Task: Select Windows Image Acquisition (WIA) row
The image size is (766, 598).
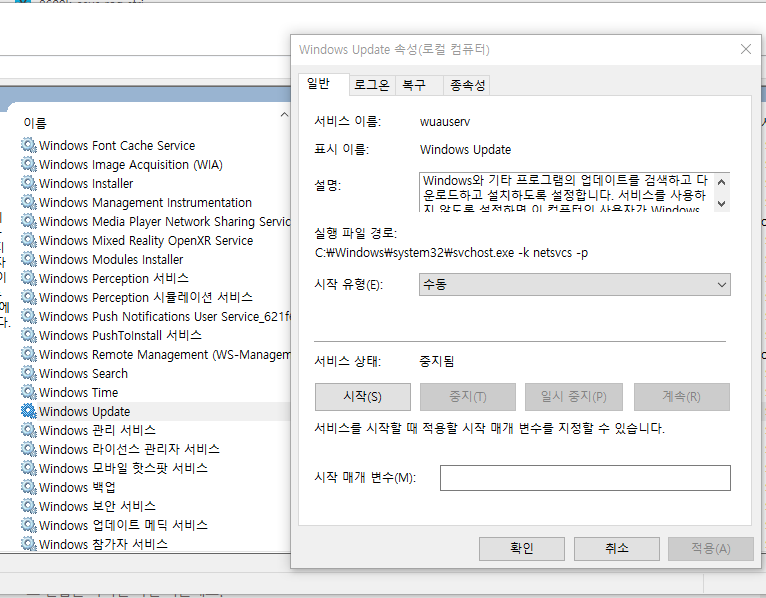Action: click(x=155, y=165)
